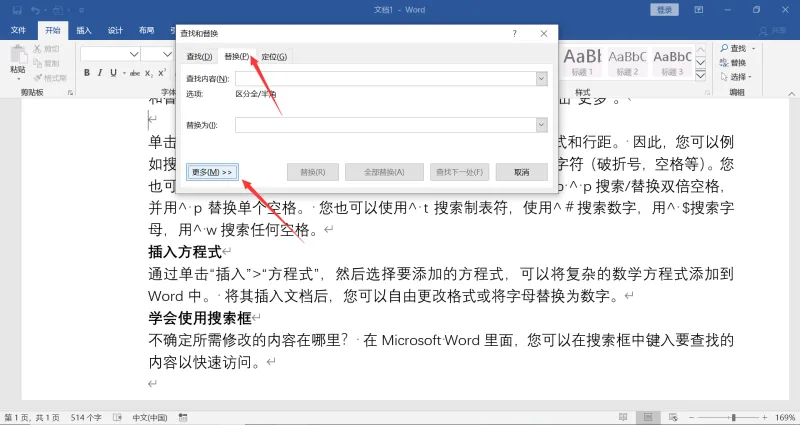Collapse the ribbon with the chevron

click(791, 93)
